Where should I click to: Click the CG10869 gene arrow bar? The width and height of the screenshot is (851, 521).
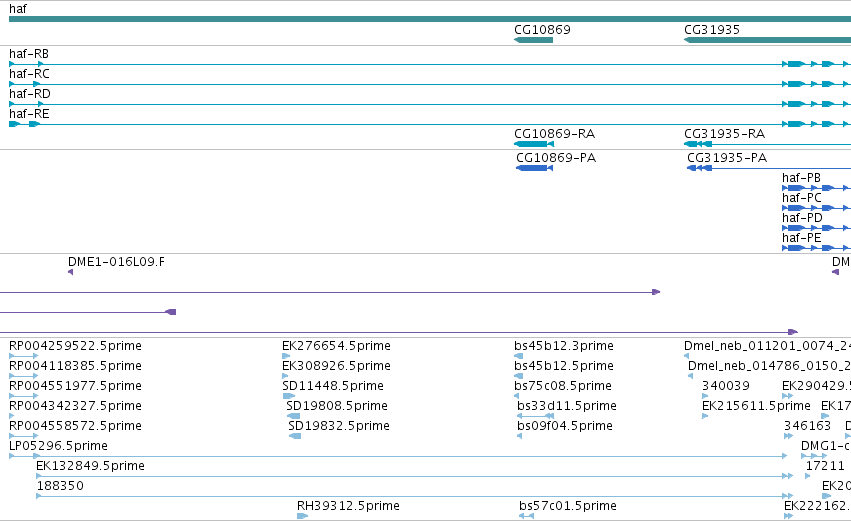click(533, 40)
